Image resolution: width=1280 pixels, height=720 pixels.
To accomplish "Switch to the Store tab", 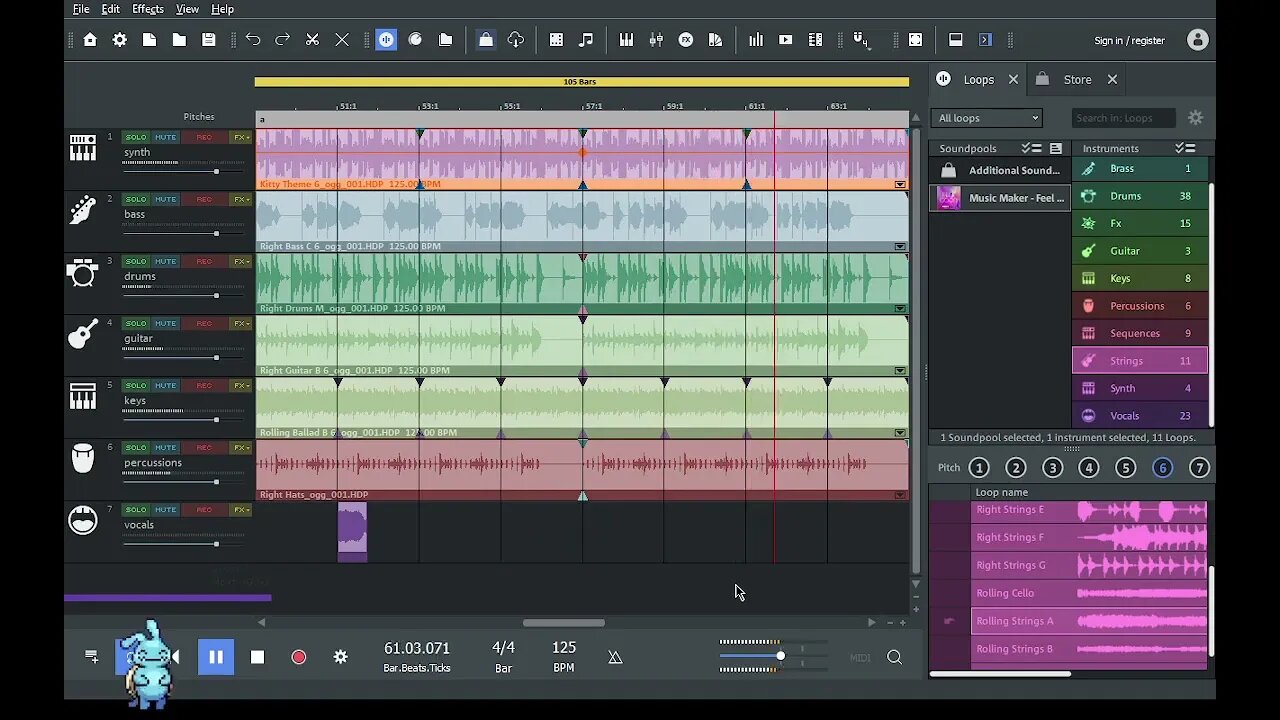I will [1077, 79].
